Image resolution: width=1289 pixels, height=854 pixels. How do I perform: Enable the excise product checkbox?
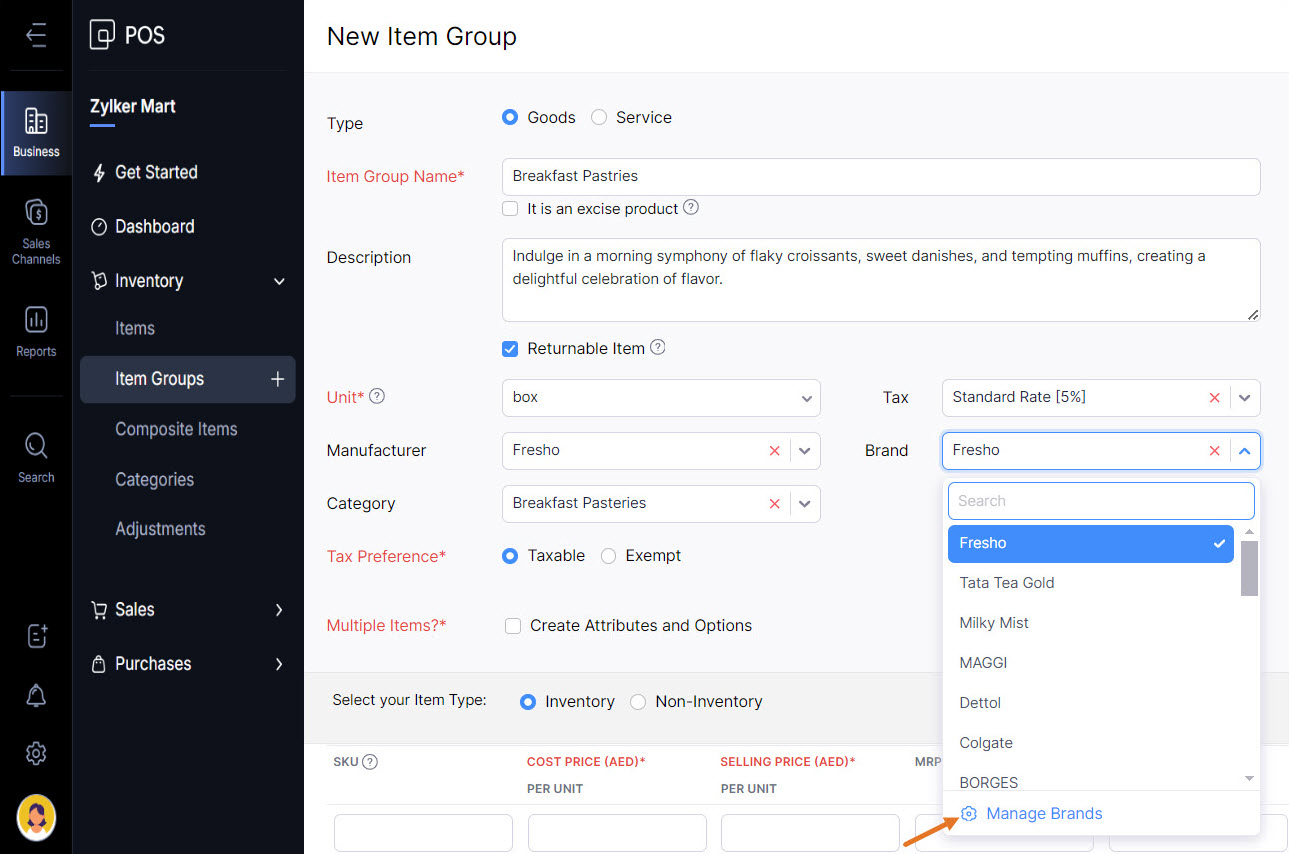[x=510, y=209]
